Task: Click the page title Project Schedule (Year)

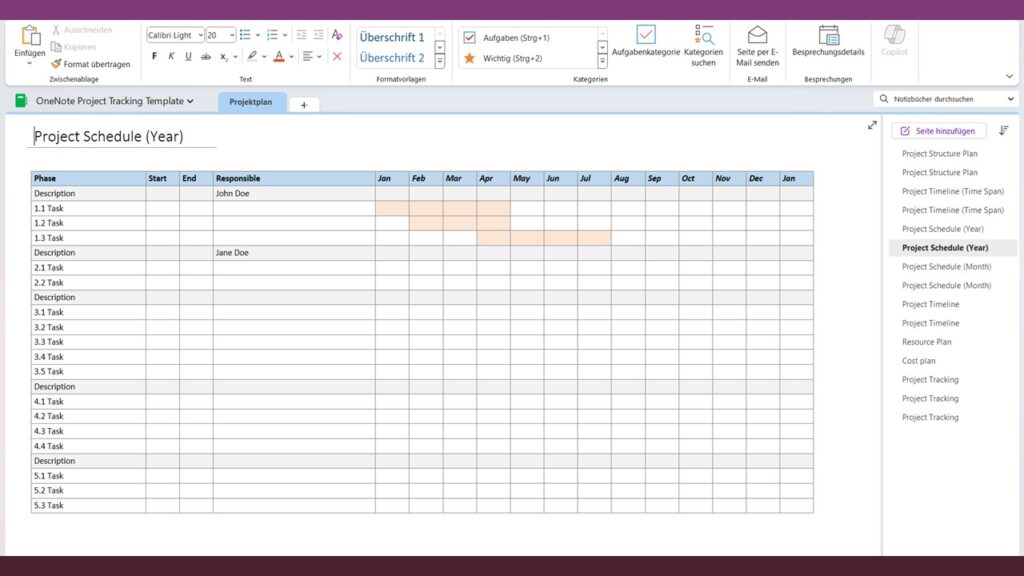Action: [108, 136]
